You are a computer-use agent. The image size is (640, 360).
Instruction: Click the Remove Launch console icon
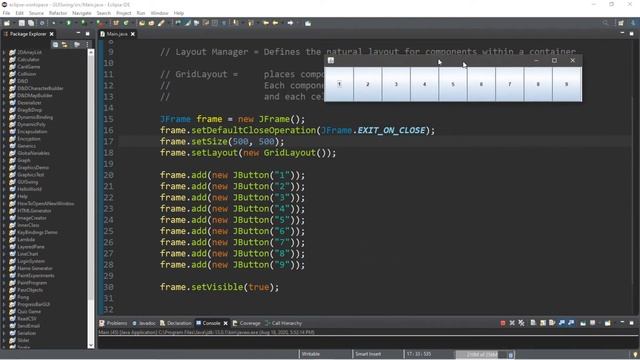512,323
